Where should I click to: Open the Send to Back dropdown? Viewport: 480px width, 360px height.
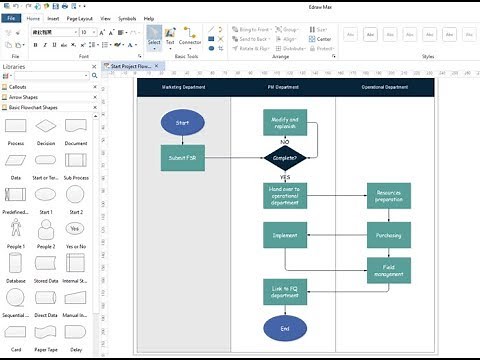tap(251, 39)
